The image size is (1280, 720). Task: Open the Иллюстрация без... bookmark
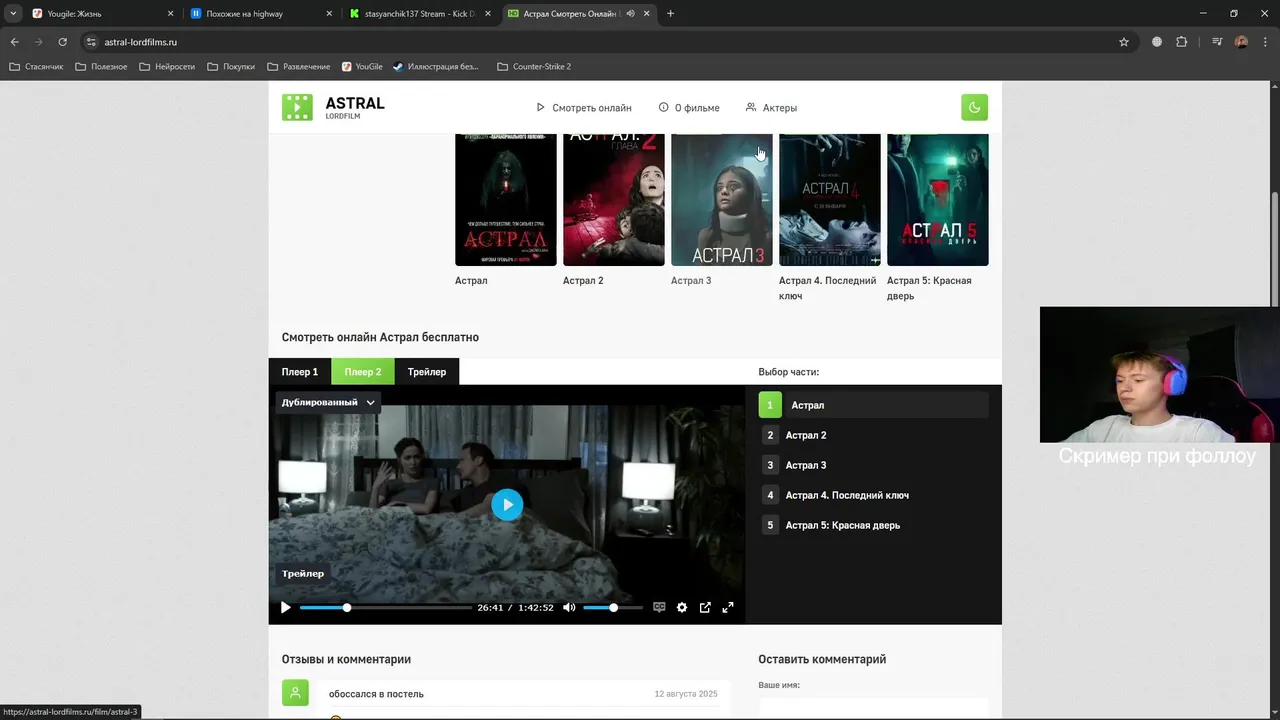click(x=436, y=67)
